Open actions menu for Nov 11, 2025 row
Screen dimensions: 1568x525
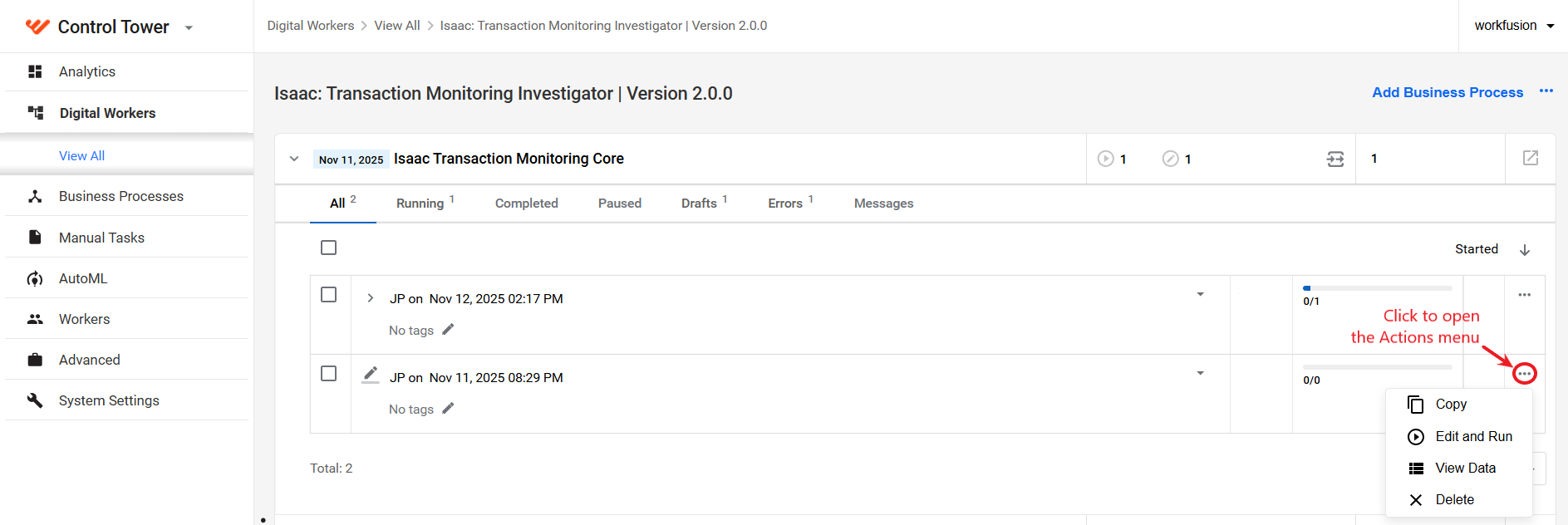pos(1525,374)
